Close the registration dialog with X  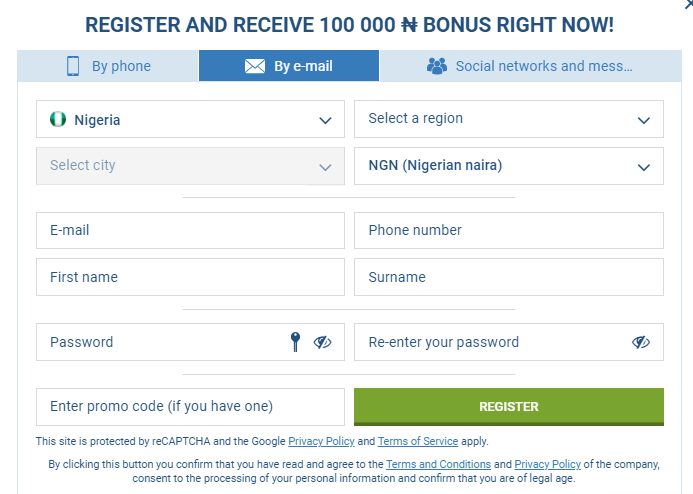(689, 4)
